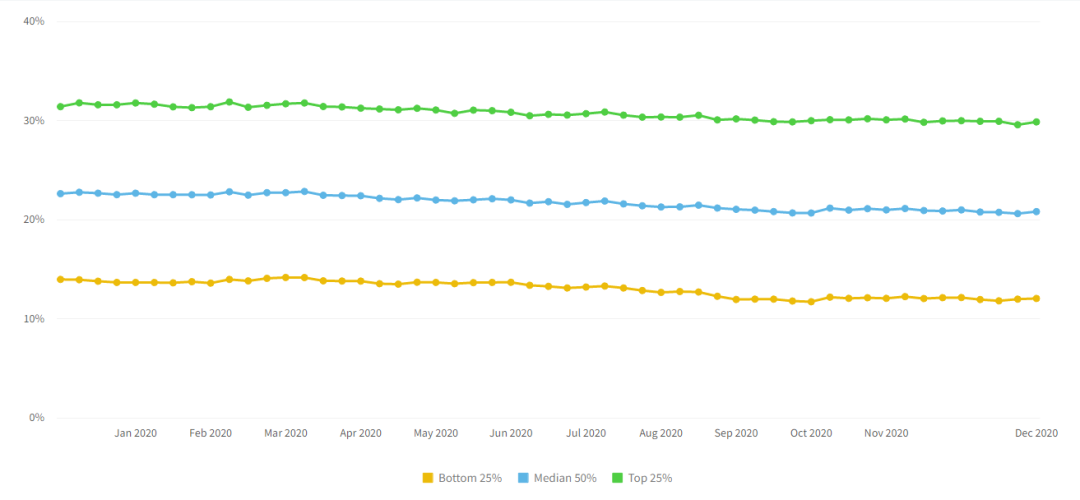Click the Dec 2020 x-axis label
1080x500 pixels.
1037,433
